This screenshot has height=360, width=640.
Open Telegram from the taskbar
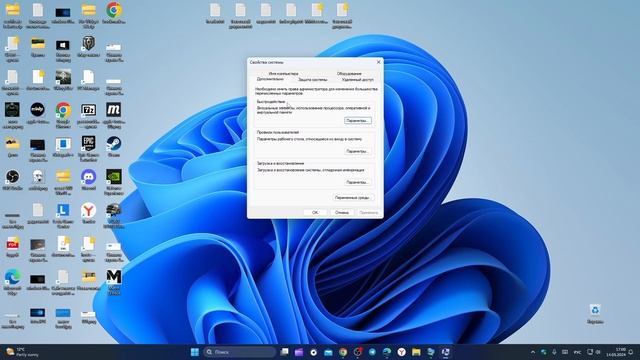372,352
